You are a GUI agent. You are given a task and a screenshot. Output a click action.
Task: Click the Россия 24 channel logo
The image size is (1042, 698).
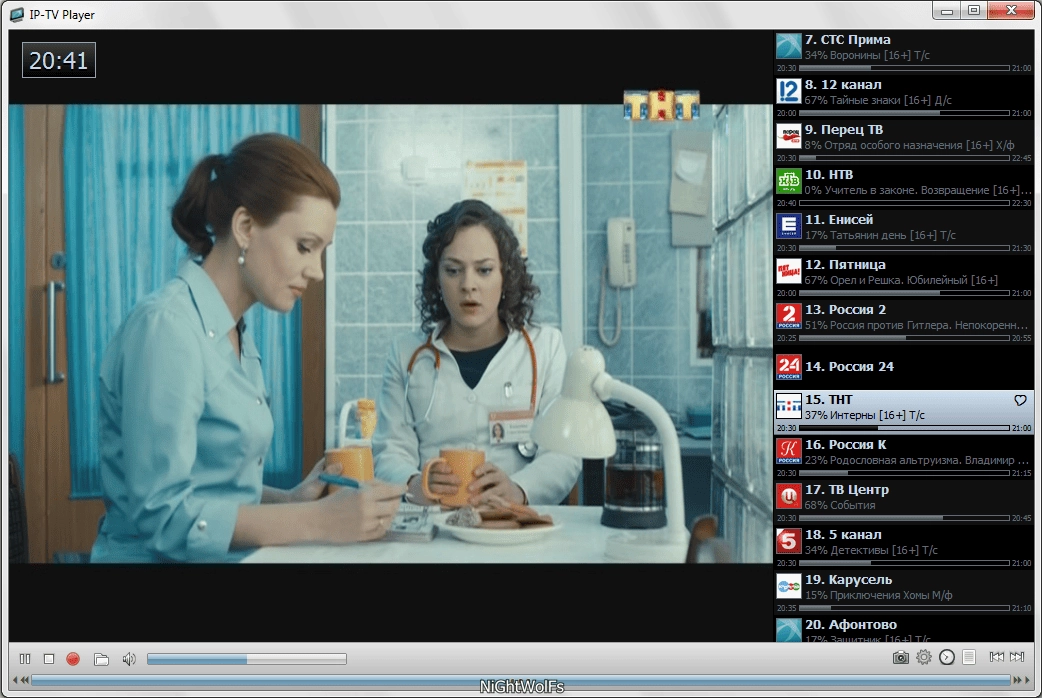(x=789, y=367)
